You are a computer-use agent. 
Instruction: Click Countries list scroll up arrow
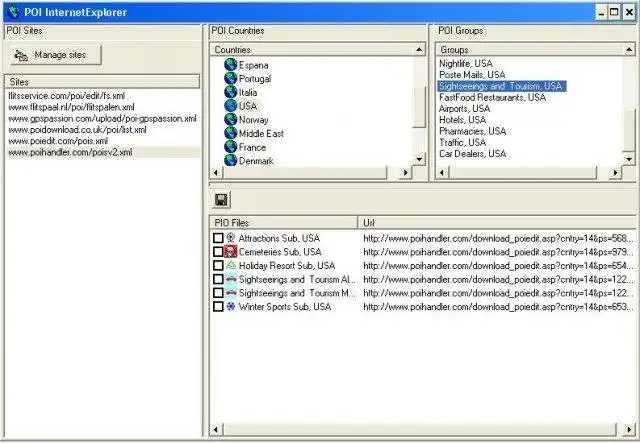click(419, 49)
